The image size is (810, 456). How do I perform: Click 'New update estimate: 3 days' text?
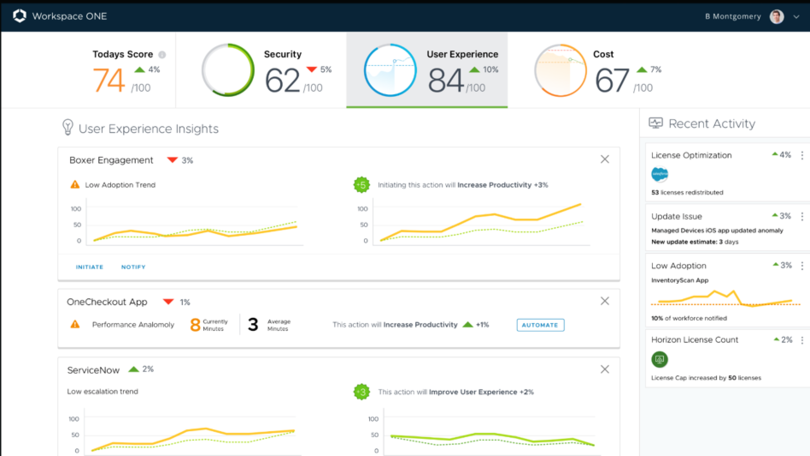[x=695, y=242]
